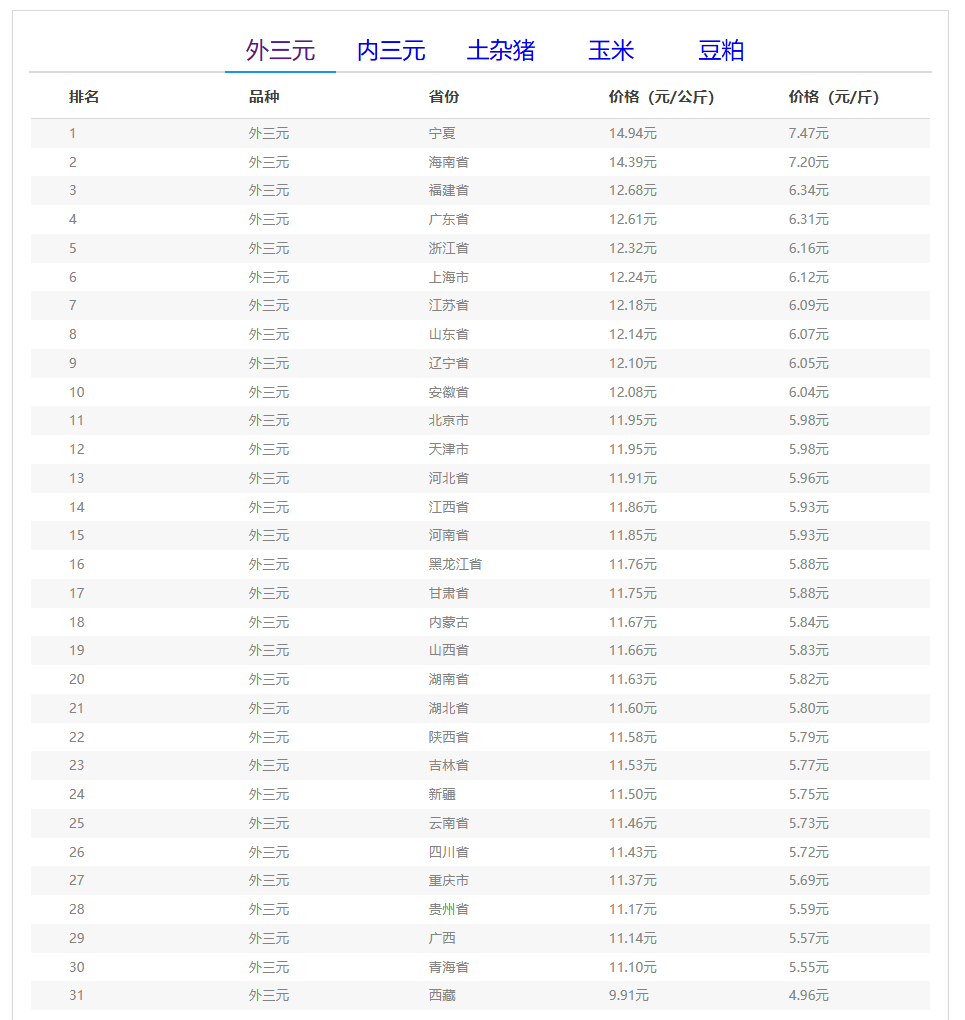Screen dimensions: 965x1020
Task: Switch to the 外三元 tab
Action: (280, 51)
